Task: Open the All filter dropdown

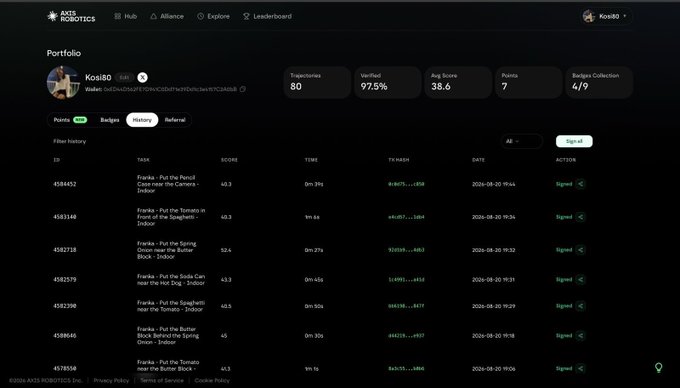Action: coord(521,141)
